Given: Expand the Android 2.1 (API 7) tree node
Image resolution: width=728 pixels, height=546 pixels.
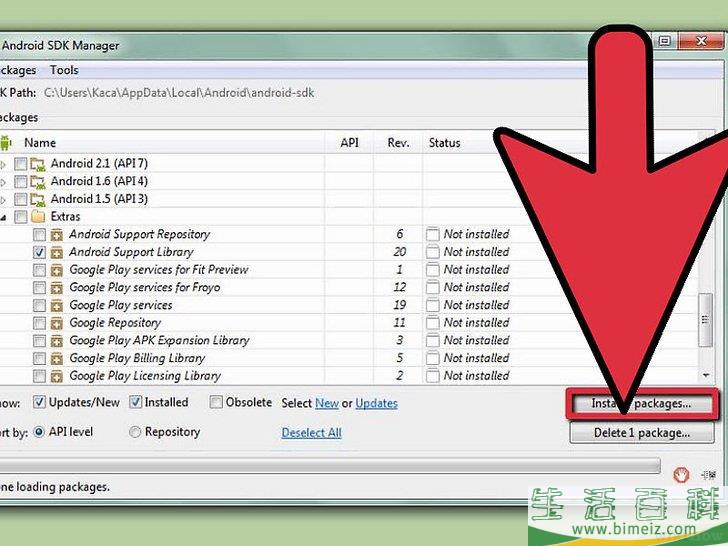Looking at the screenshot, I should (x=3, y=164).
